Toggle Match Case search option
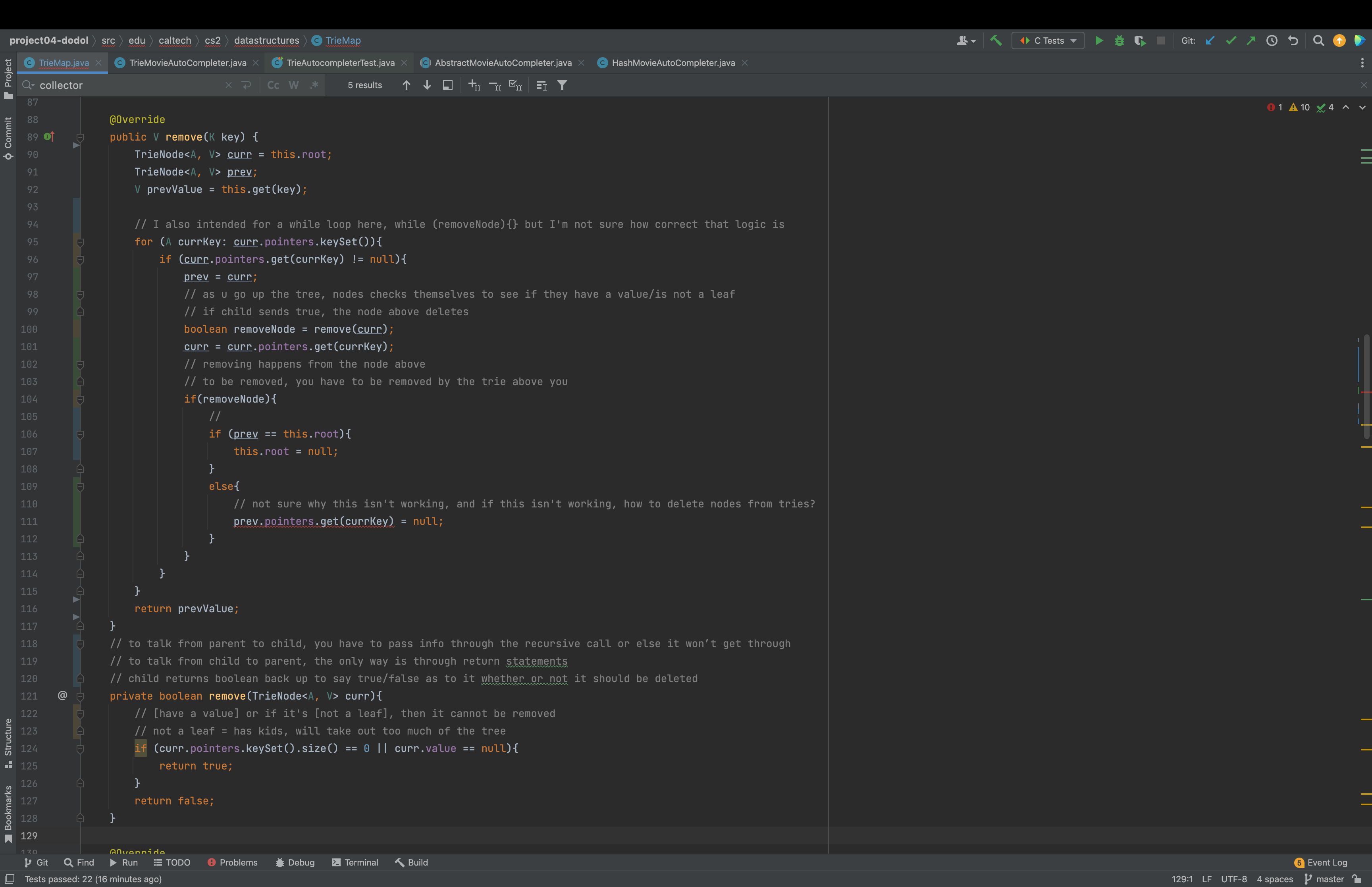Image resolution: width=1372 pixels, height=887 pixels. [273, 85]
